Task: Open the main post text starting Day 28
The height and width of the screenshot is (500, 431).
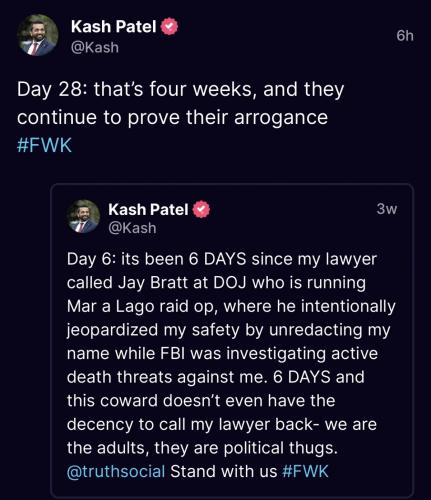Action: (x=180, y=117)
